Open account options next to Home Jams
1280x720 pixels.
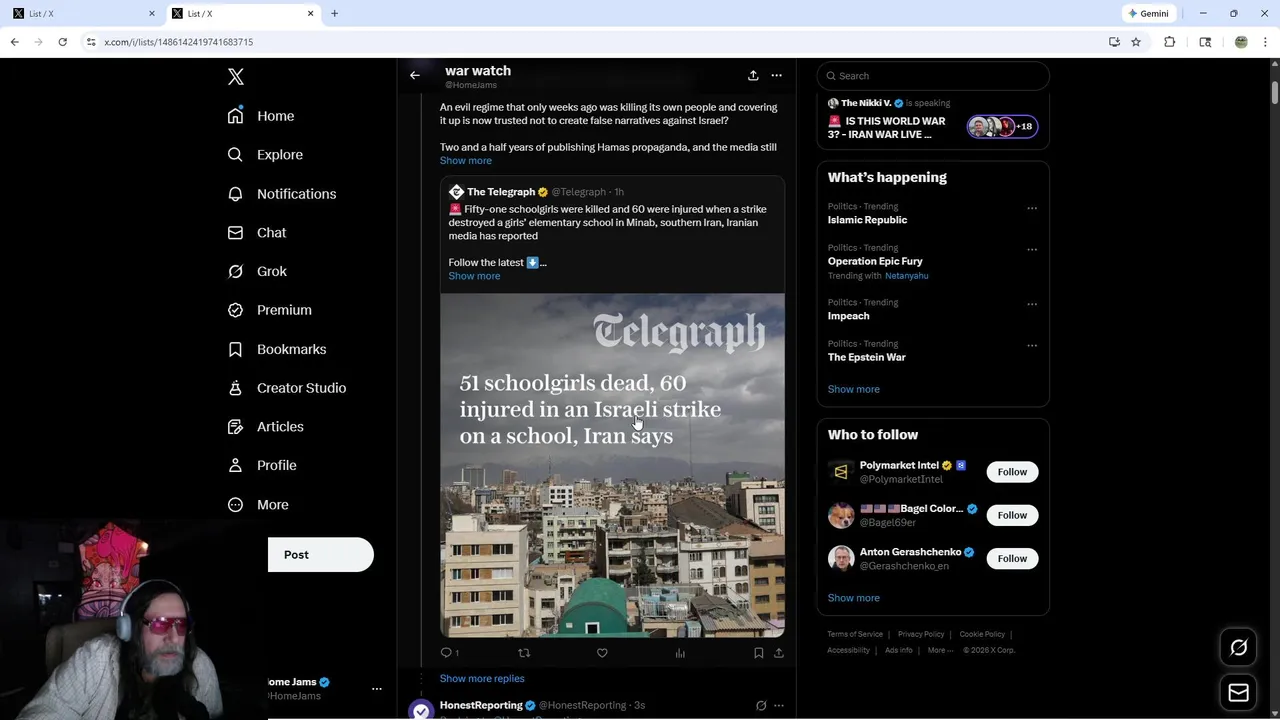[x=377, y=689]
